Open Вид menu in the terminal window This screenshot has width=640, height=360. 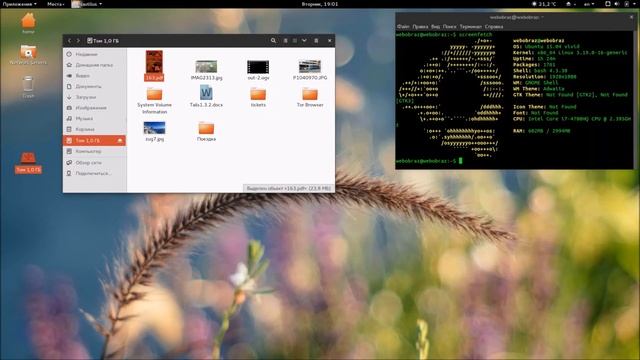click(x=435, y=27)
